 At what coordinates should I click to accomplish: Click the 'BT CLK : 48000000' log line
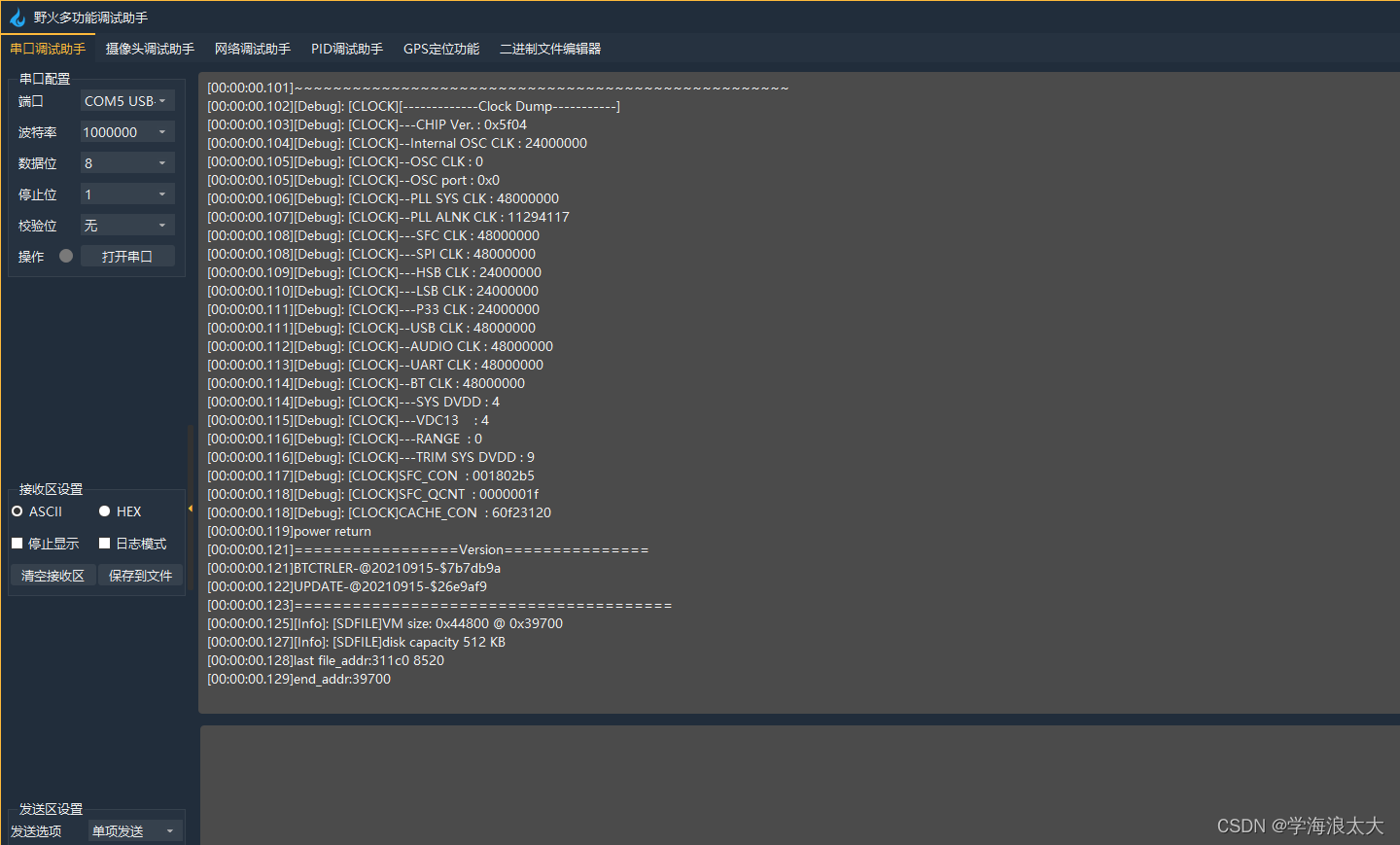click(366, 383)
